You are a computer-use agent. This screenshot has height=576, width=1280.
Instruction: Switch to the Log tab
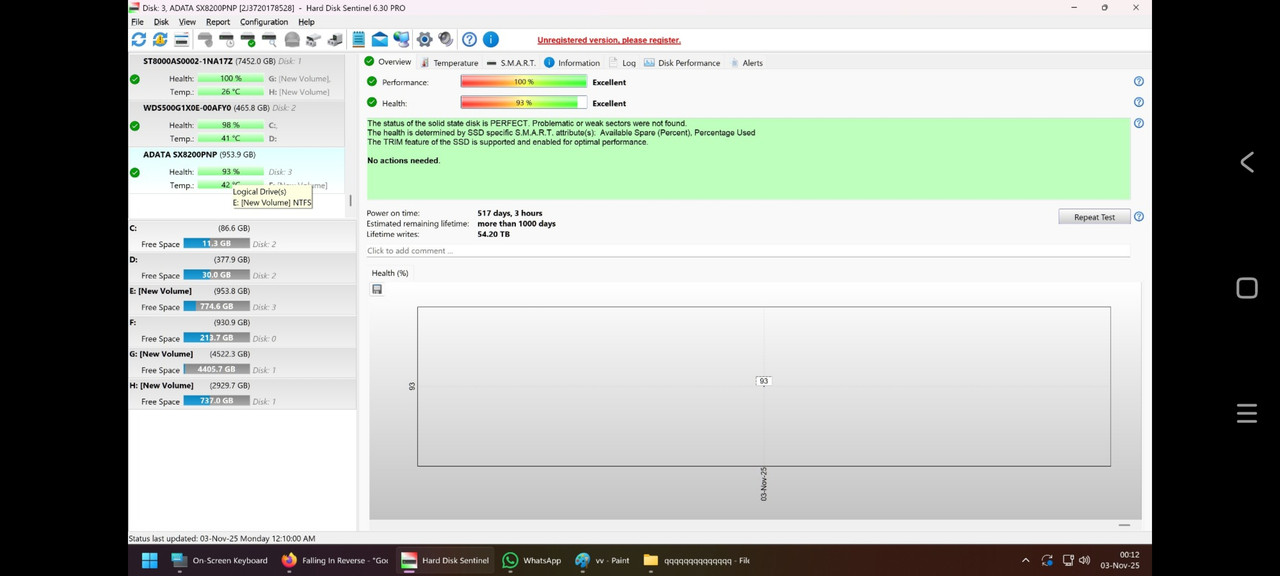coord(621,63)
